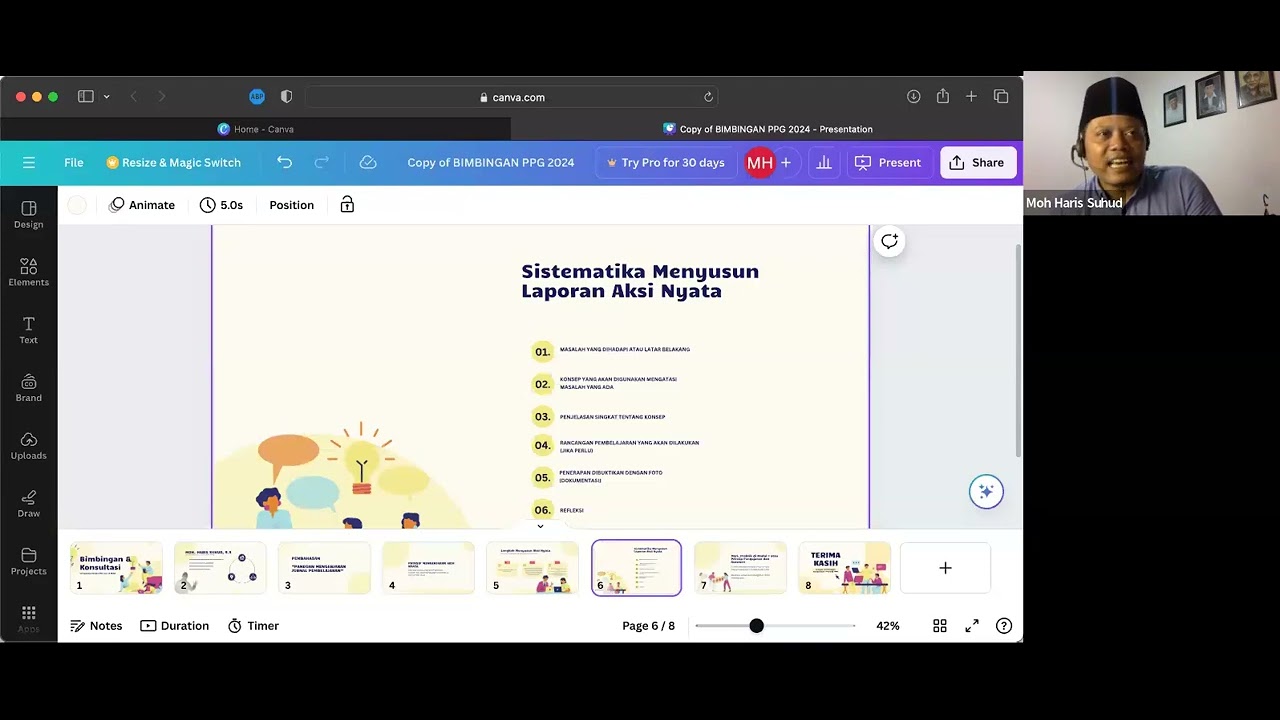This screenshot has width=1280, height=720.
Task: Open the Elements side panel
Action: tap(29, 272)
